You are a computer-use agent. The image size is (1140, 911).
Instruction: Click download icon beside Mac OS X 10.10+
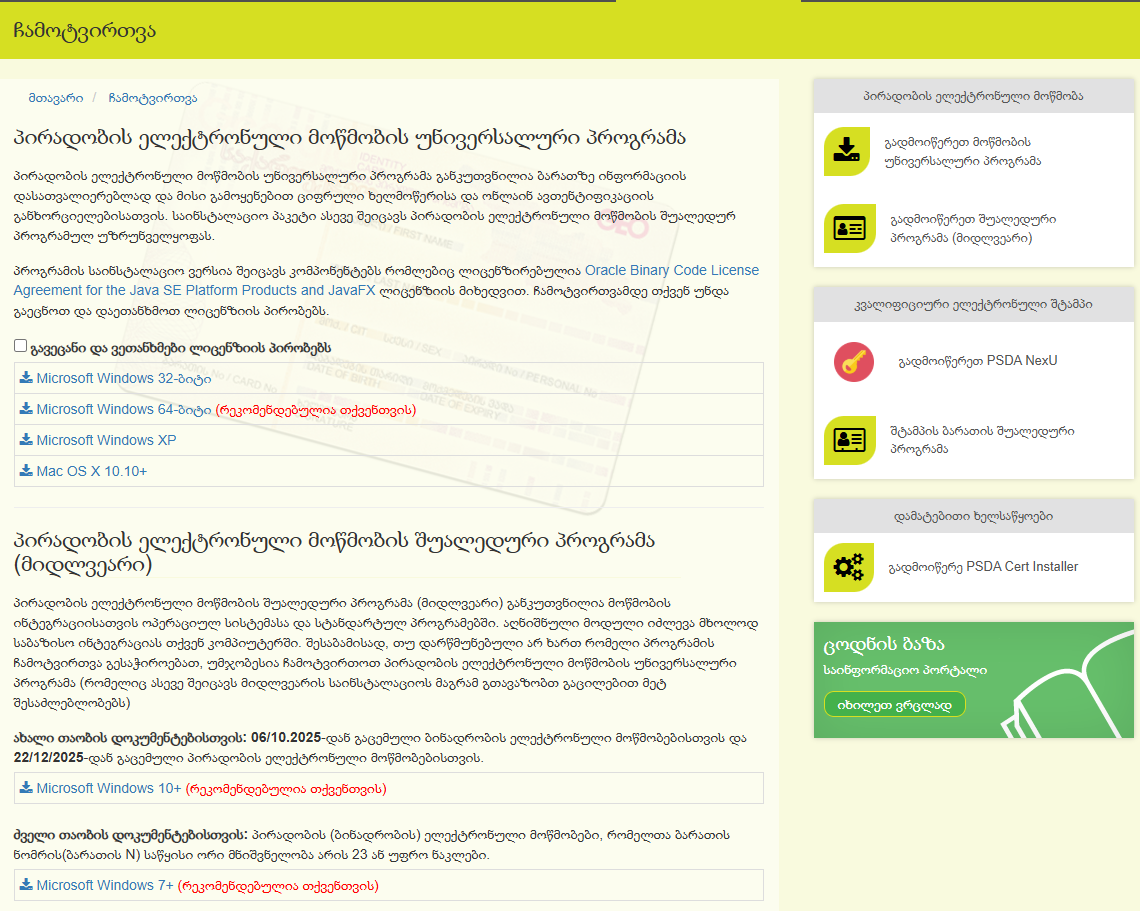pyautogui.click(x=26, y=471)
